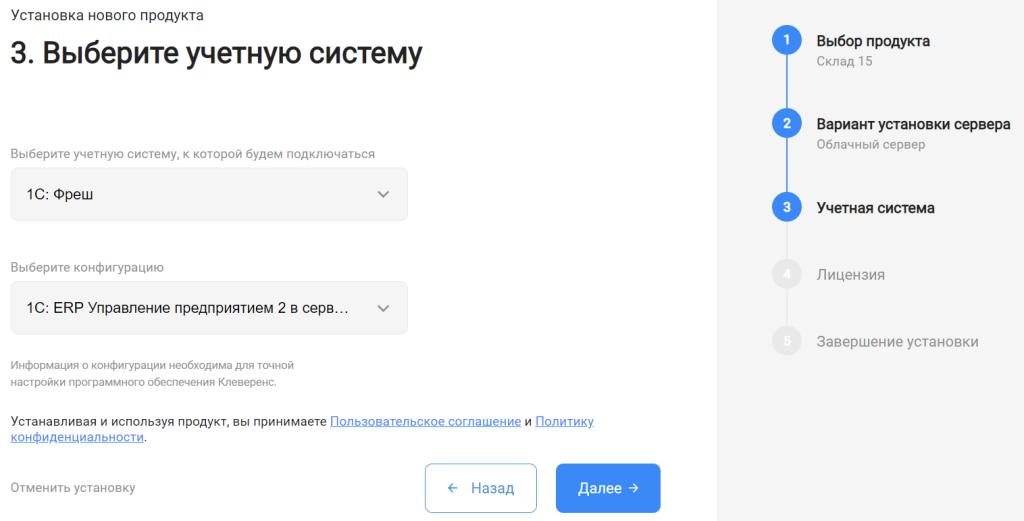Select the Учетная система step label
The height and width of the screenshot is (521, 1024).
(875, 208)
